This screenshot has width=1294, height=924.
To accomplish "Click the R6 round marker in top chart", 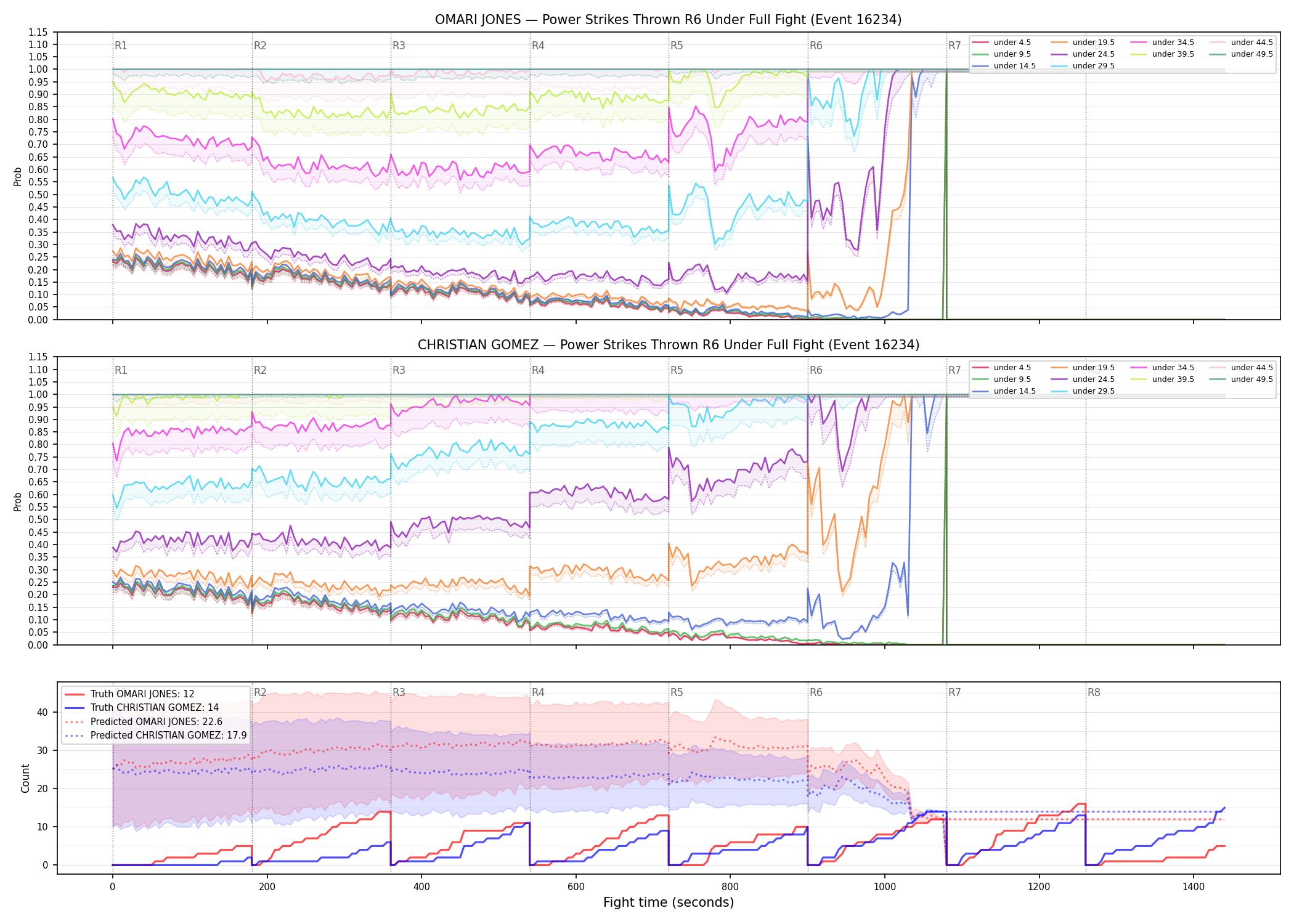I will (x=816, y=46).
